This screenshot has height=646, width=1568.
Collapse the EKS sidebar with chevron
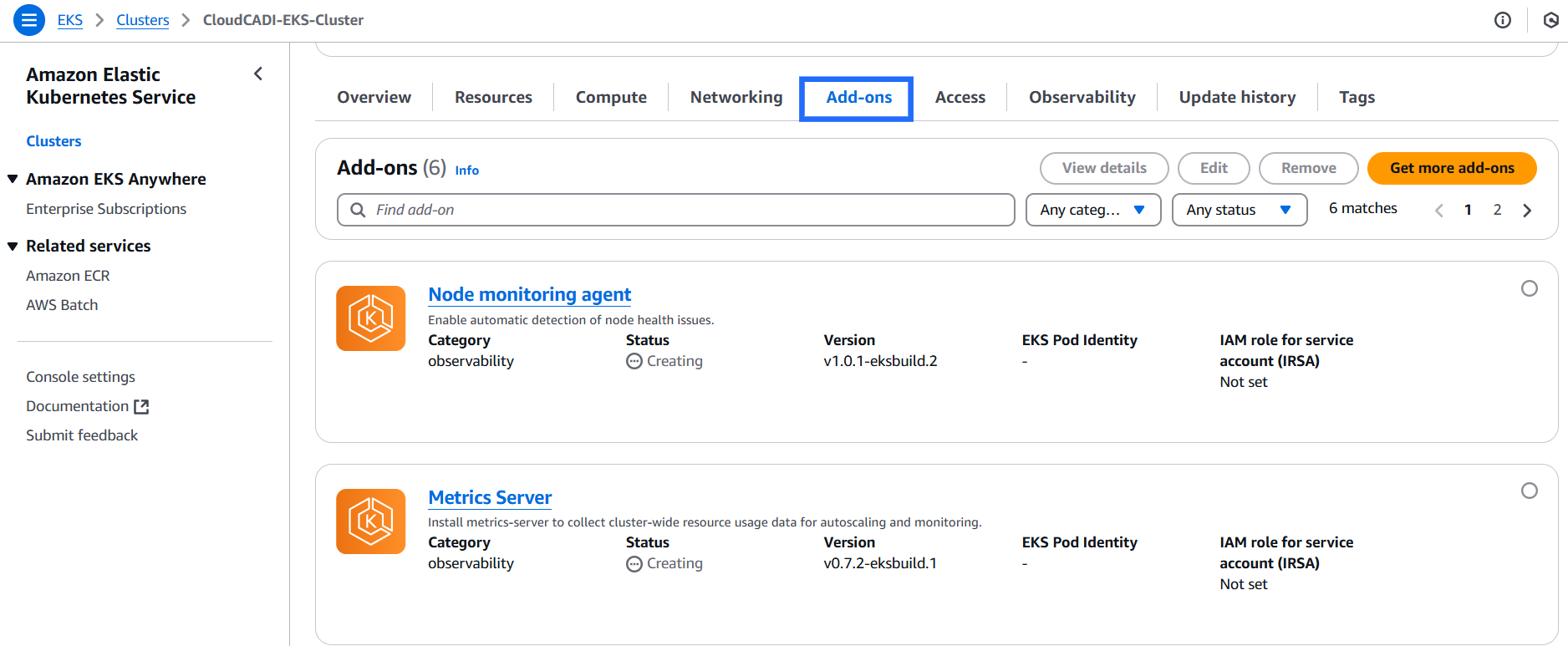point(258,74)
